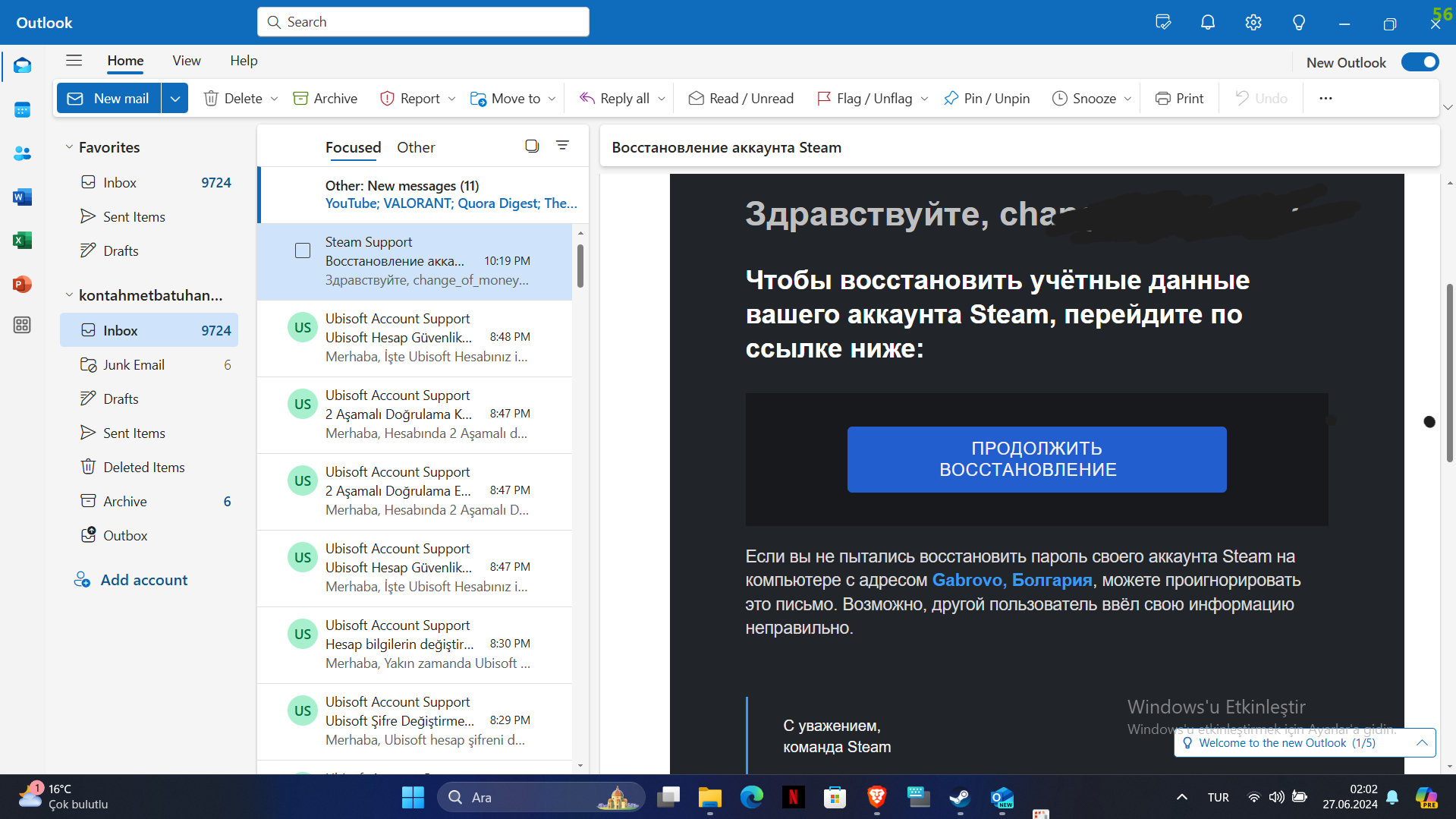The image size is (1456, 819).
Task: Click the taskbar Ara search box
Action: (x=541, y=797)
